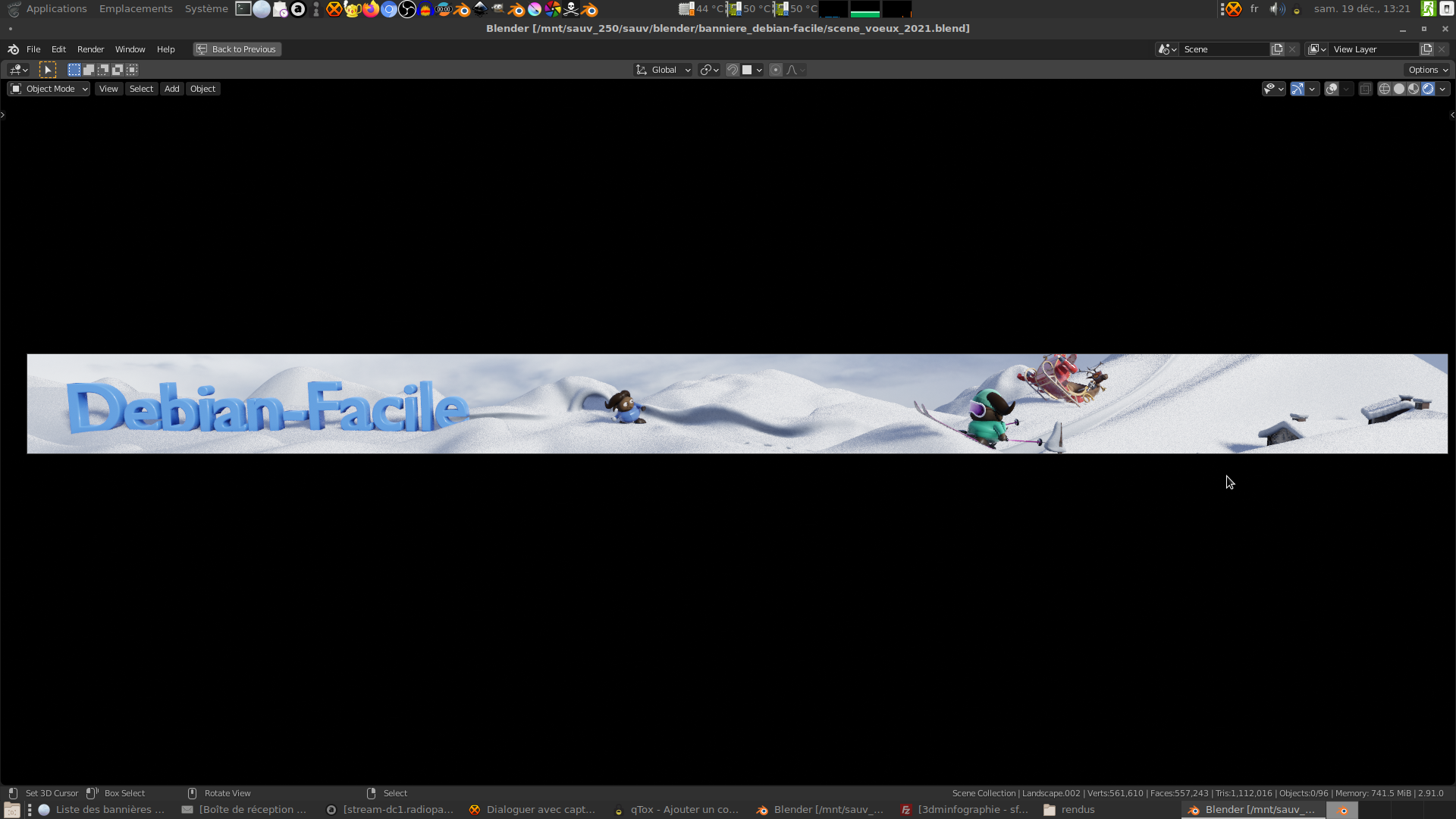Open the Emplacements system menu
The height and width of the screenshot is (819, 1456).
[136, 9]
